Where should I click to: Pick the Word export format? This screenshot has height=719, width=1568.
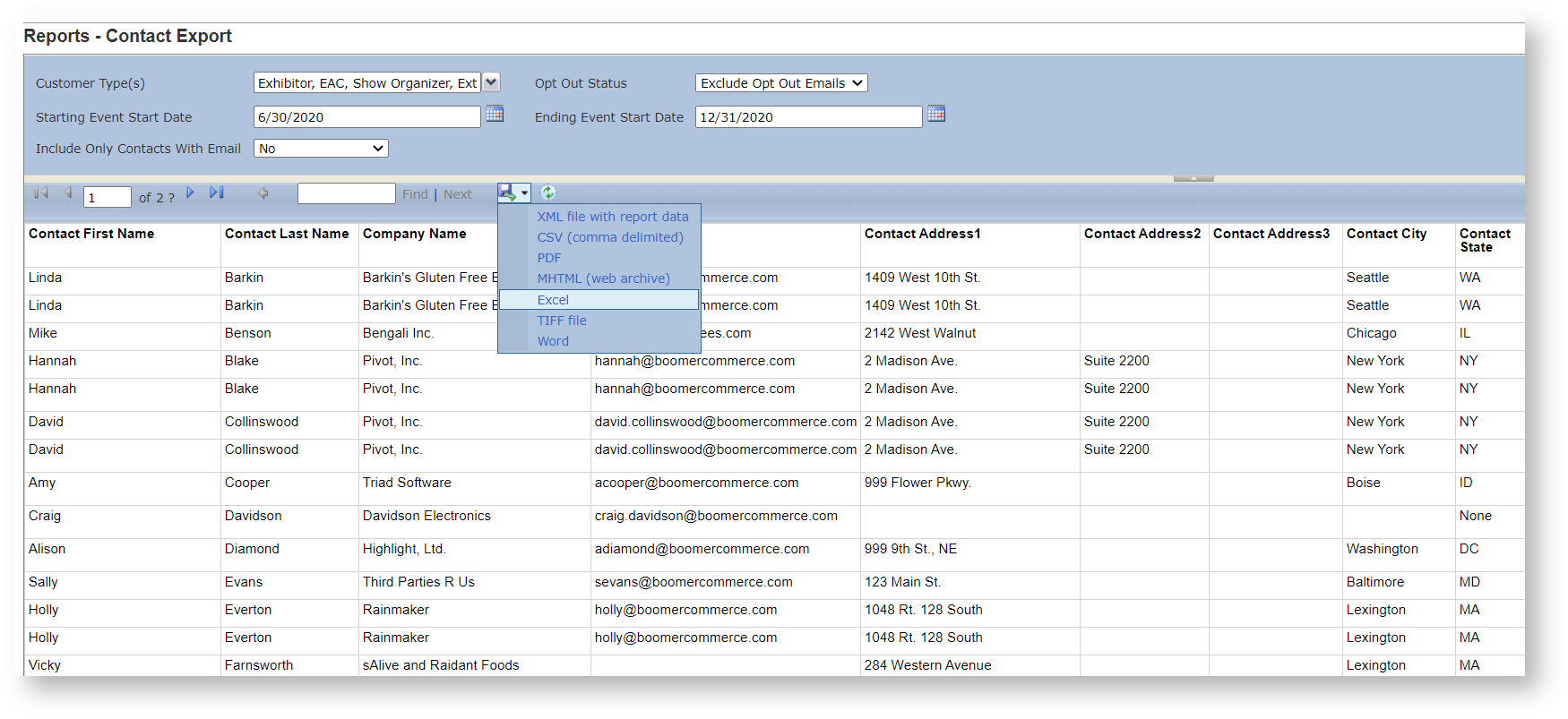[x=553, y=341]
